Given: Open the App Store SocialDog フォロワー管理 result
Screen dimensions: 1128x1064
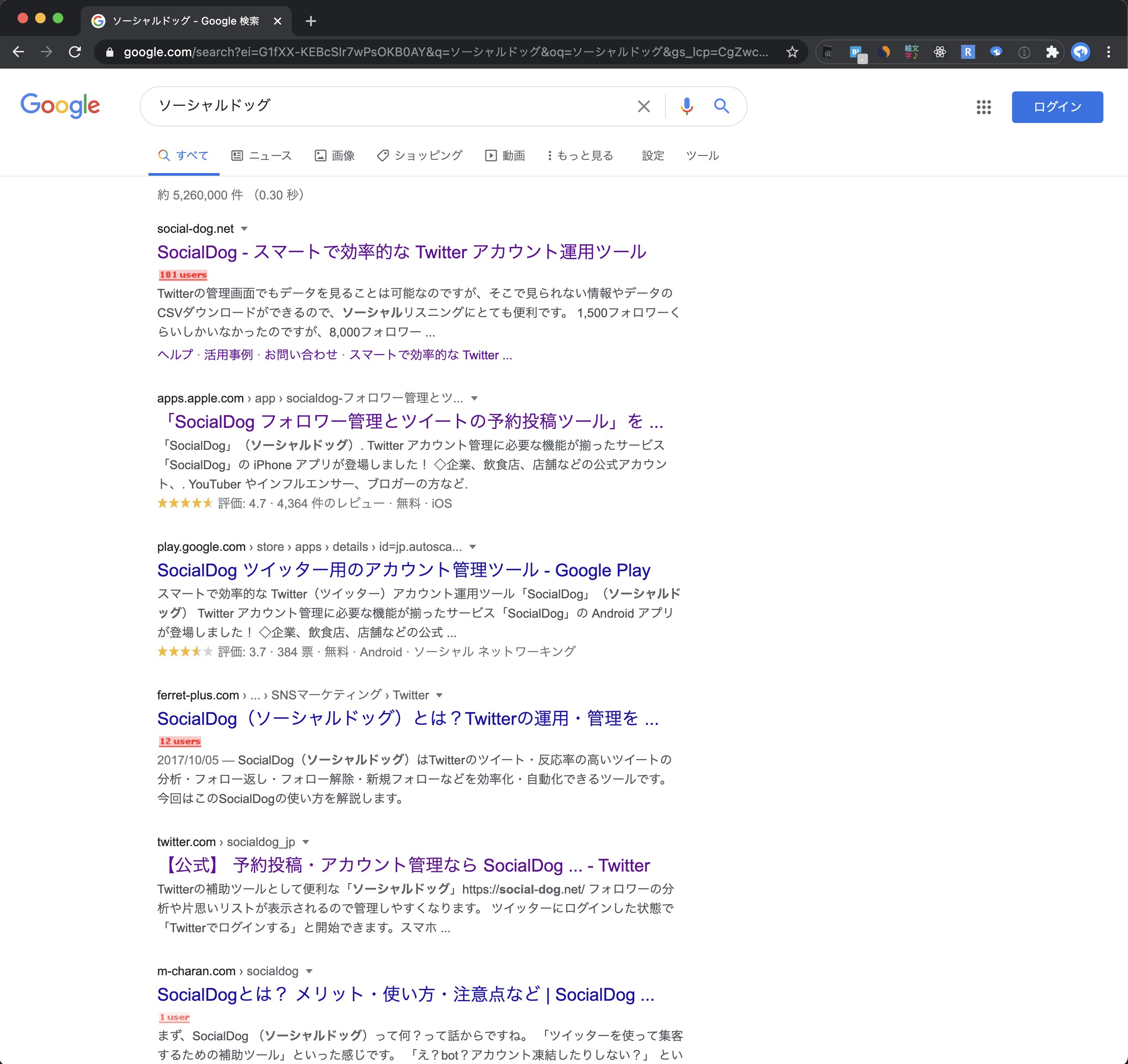Looking at the screenshot, I should click(411, 422).
